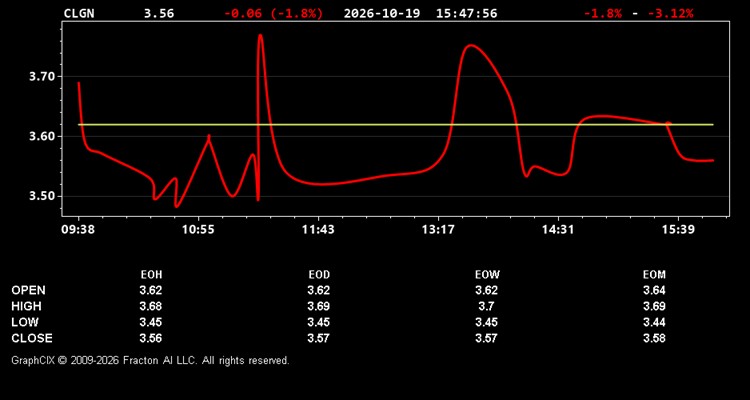Click the 3.50 y-axis label
This screenshot has width=750, height=400.
[x=42, y=196]
